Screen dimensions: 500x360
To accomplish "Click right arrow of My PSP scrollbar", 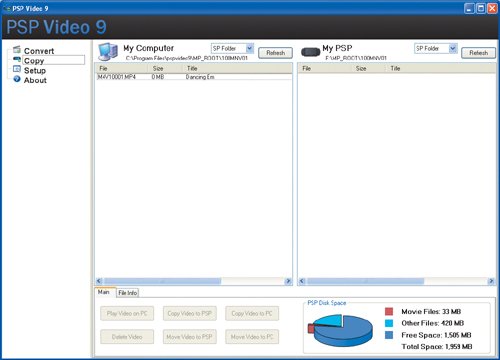I will (x=491, y=281).
